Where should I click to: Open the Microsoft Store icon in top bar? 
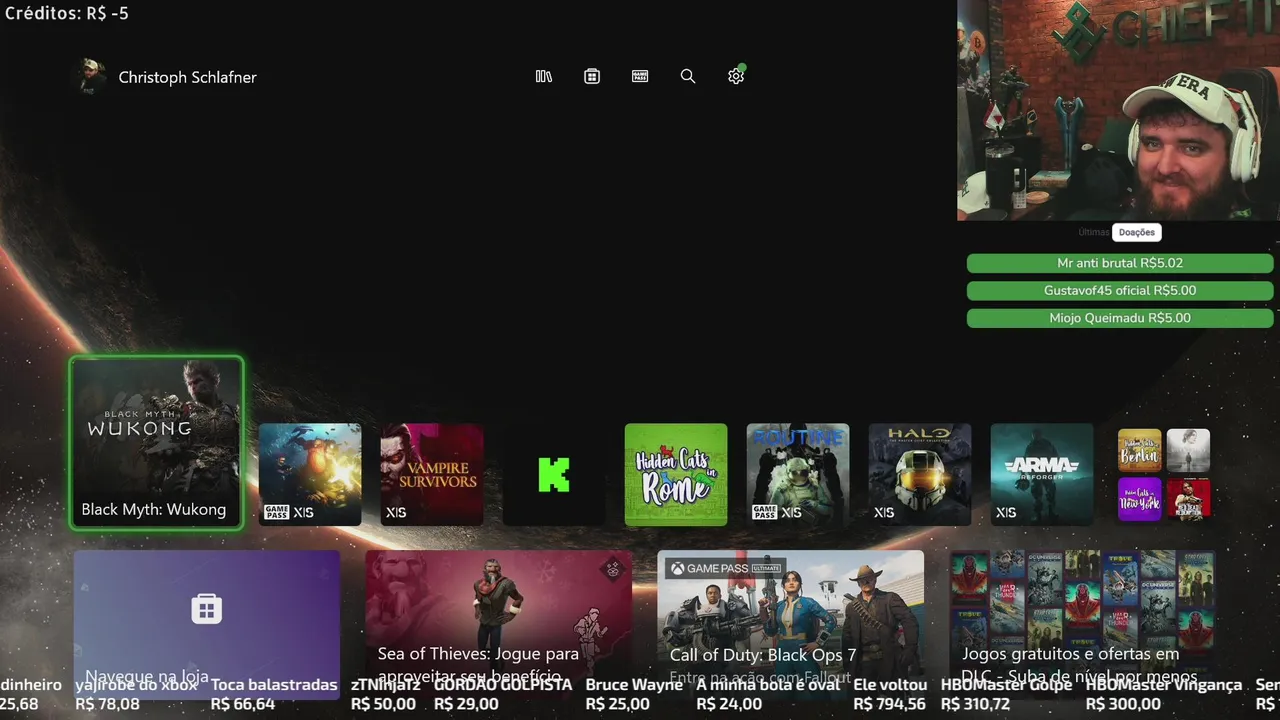tap(592, 76)
